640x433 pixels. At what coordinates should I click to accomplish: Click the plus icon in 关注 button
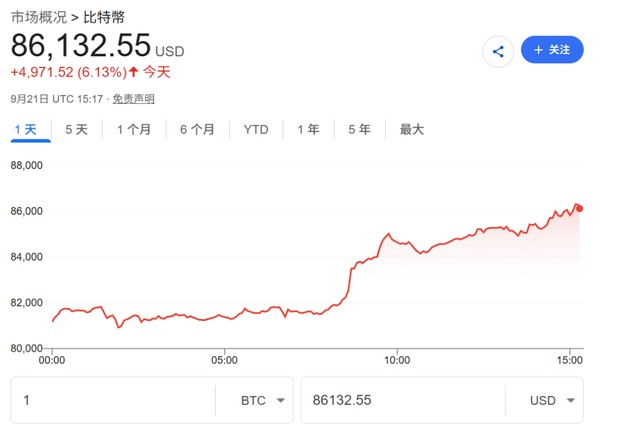click(x=538, y=50)
